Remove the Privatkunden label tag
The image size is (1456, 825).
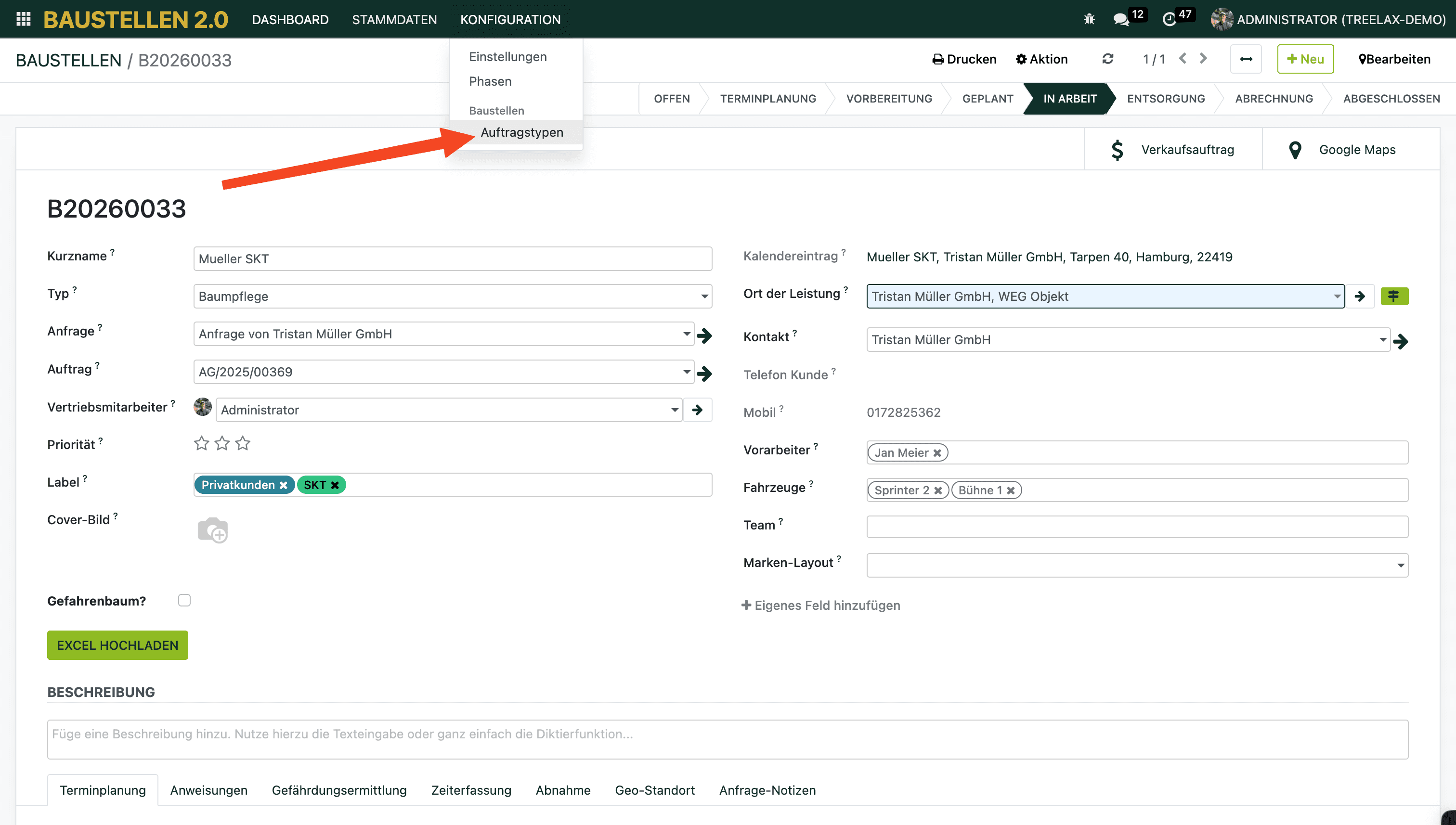[284, 485]
